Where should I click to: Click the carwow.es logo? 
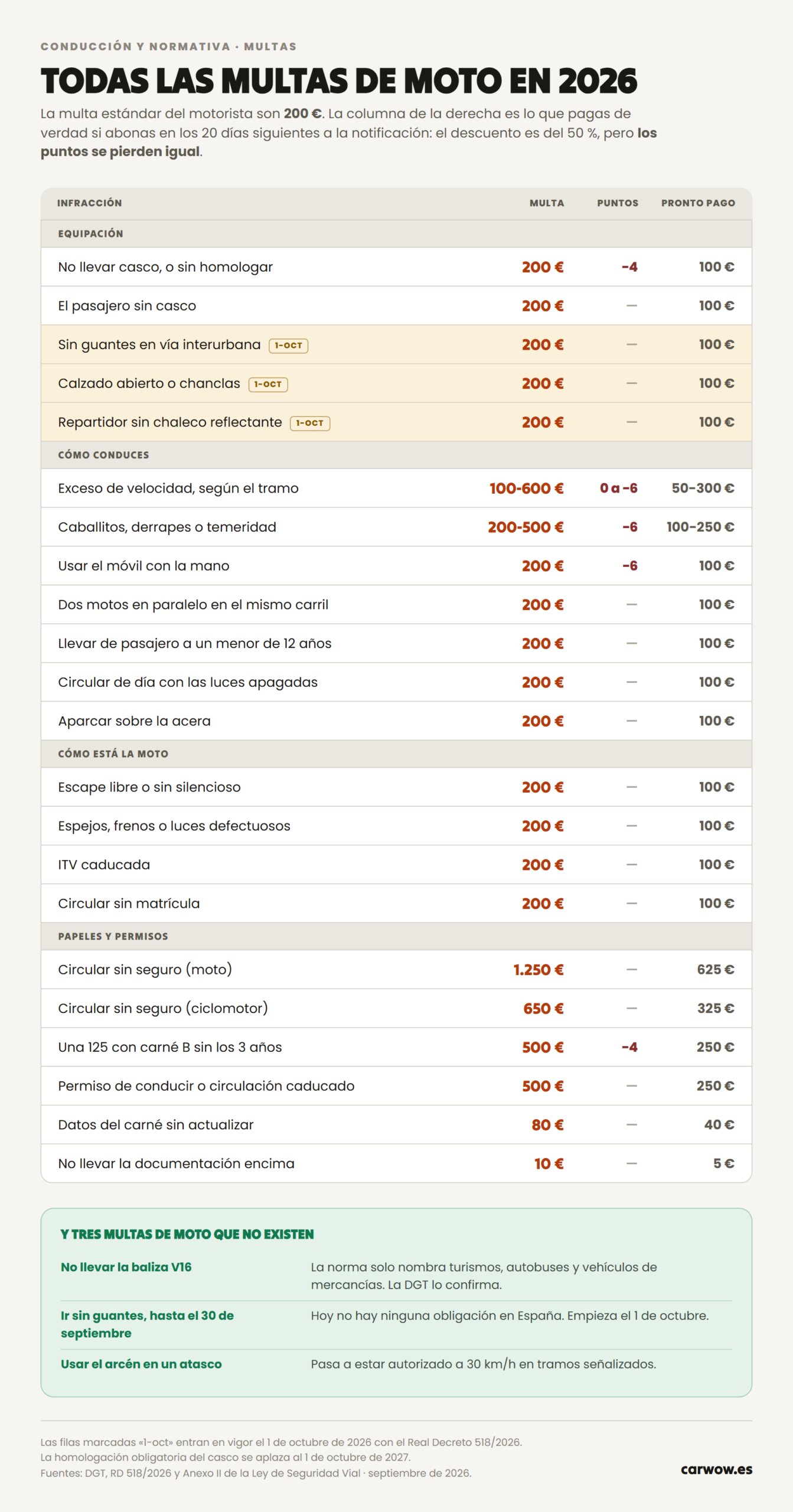tap(716, 1469)
